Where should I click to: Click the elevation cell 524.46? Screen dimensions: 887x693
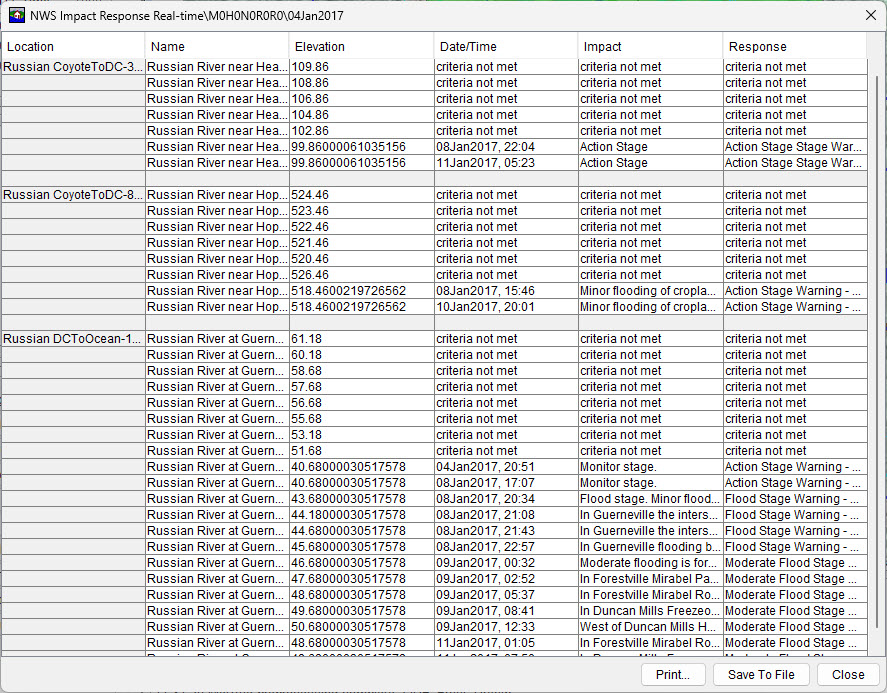pyautogui.click(x=361, y=195)
